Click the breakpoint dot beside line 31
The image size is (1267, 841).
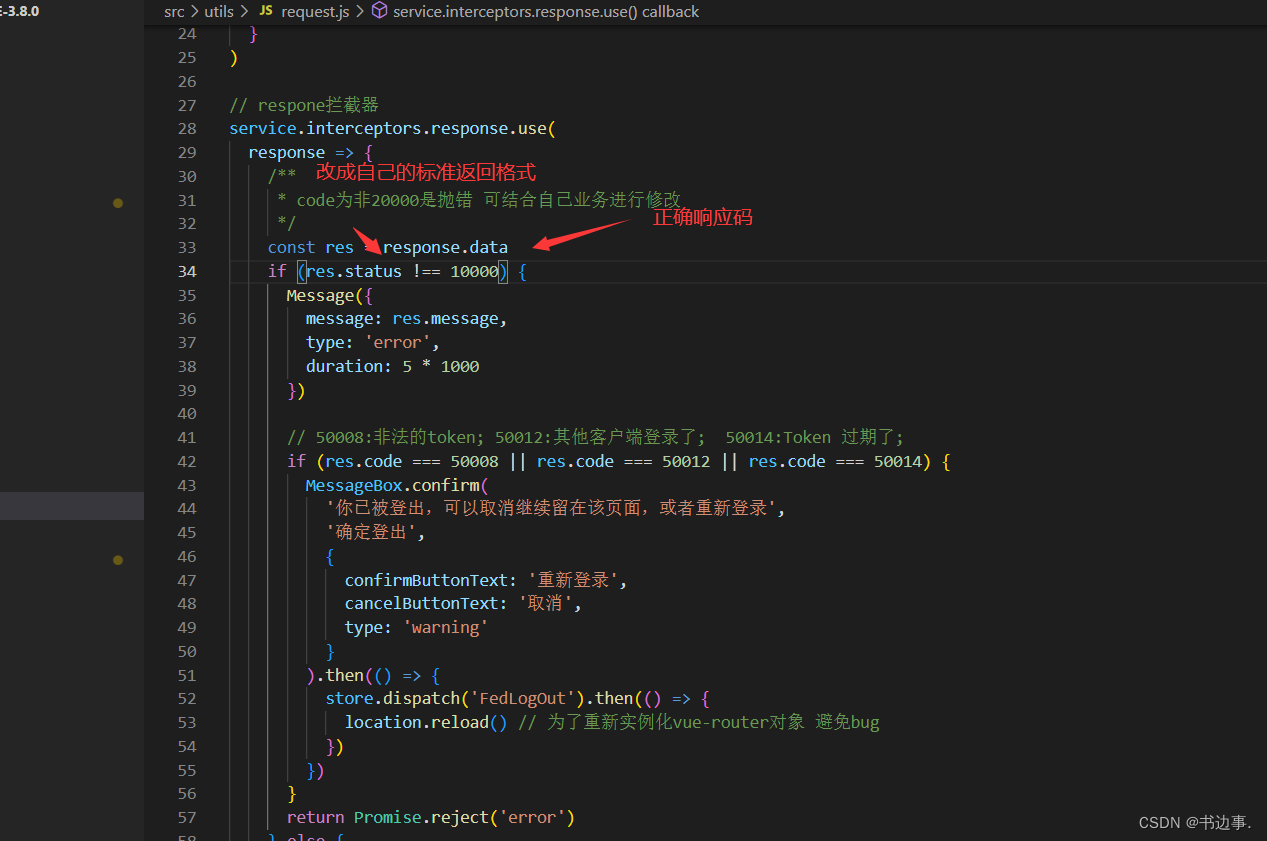[x=118, y=202]
